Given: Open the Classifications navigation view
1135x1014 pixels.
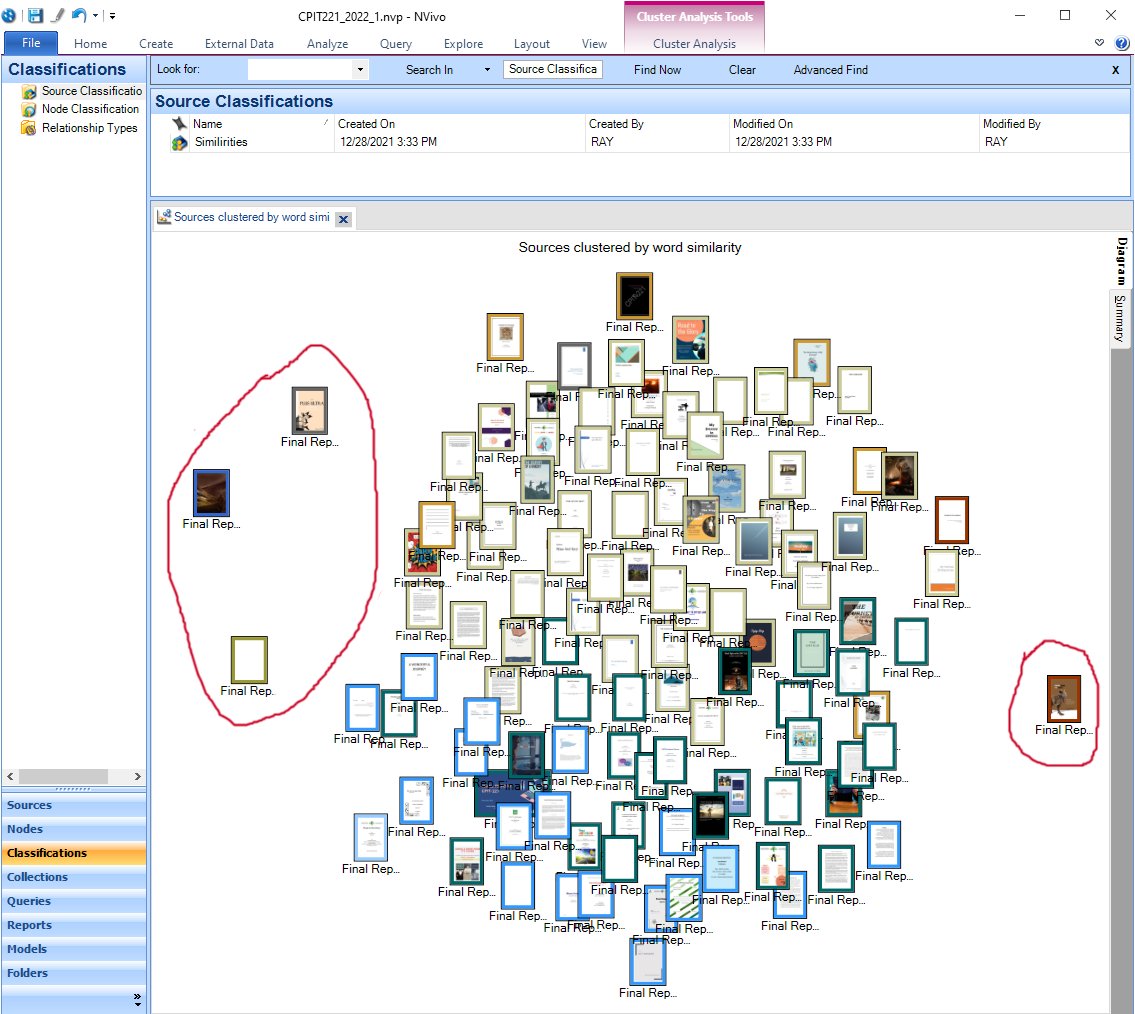Looking at the screenshot, I should click(74, 853).
